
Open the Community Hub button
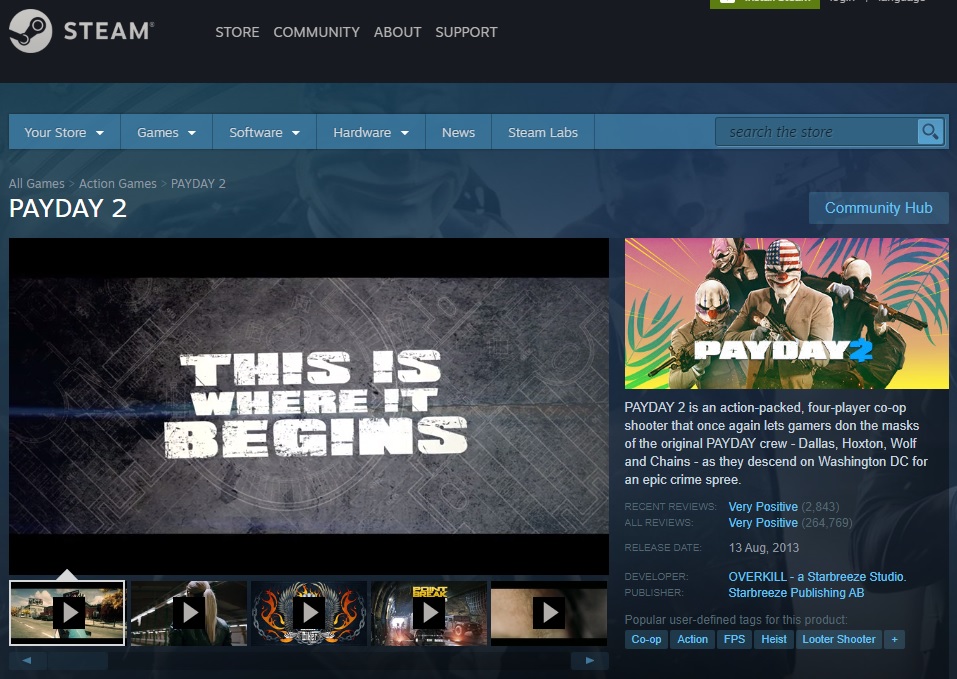point(878,208)
